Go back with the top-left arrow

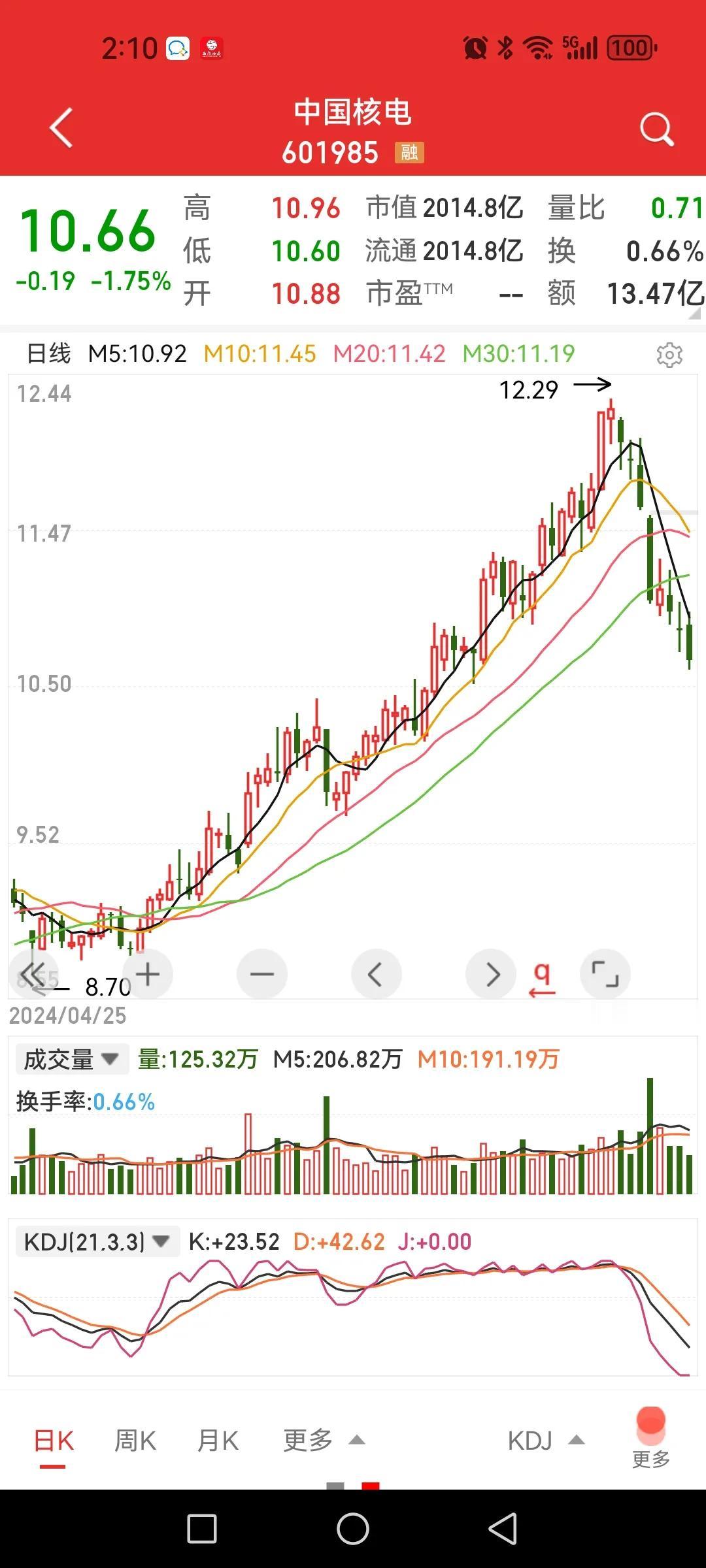click(61, 128)
